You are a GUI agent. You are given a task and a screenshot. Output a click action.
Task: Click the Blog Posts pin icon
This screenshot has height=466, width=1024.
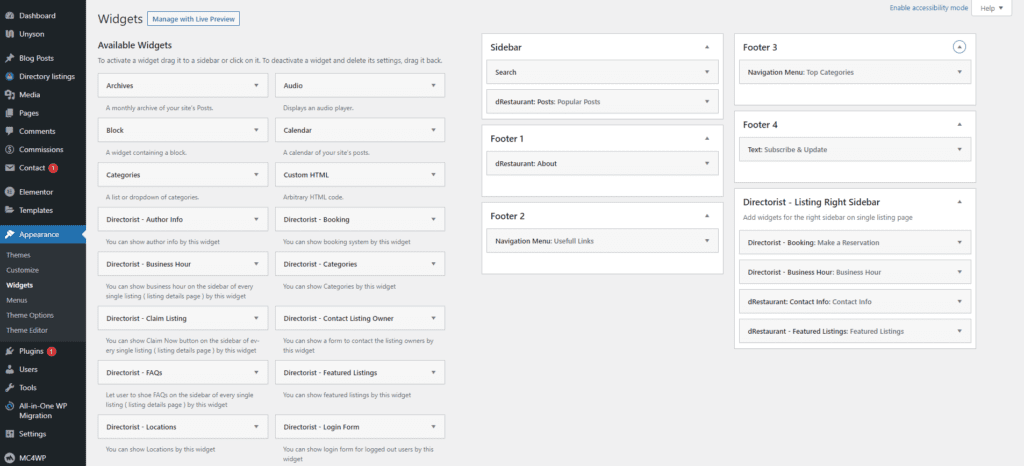[9, 58]
